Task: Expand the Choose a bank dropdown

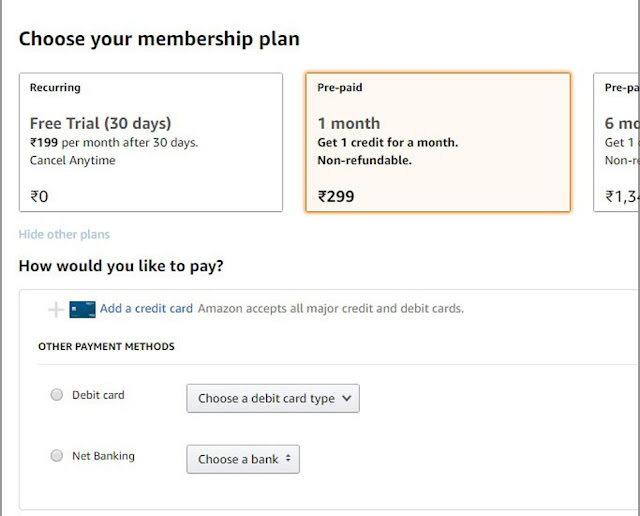Action: click(x=243, y=459)
